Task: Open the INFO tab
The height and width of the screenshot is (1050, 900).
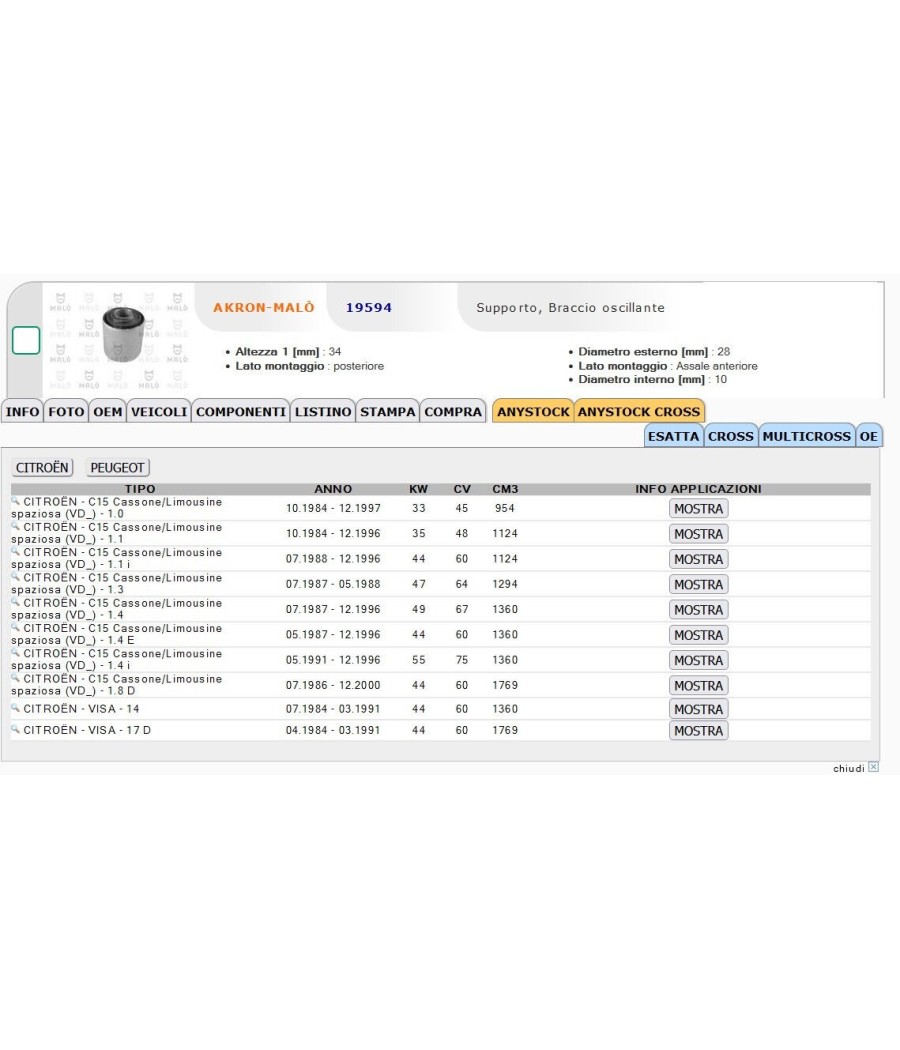Action: point(23,411)
